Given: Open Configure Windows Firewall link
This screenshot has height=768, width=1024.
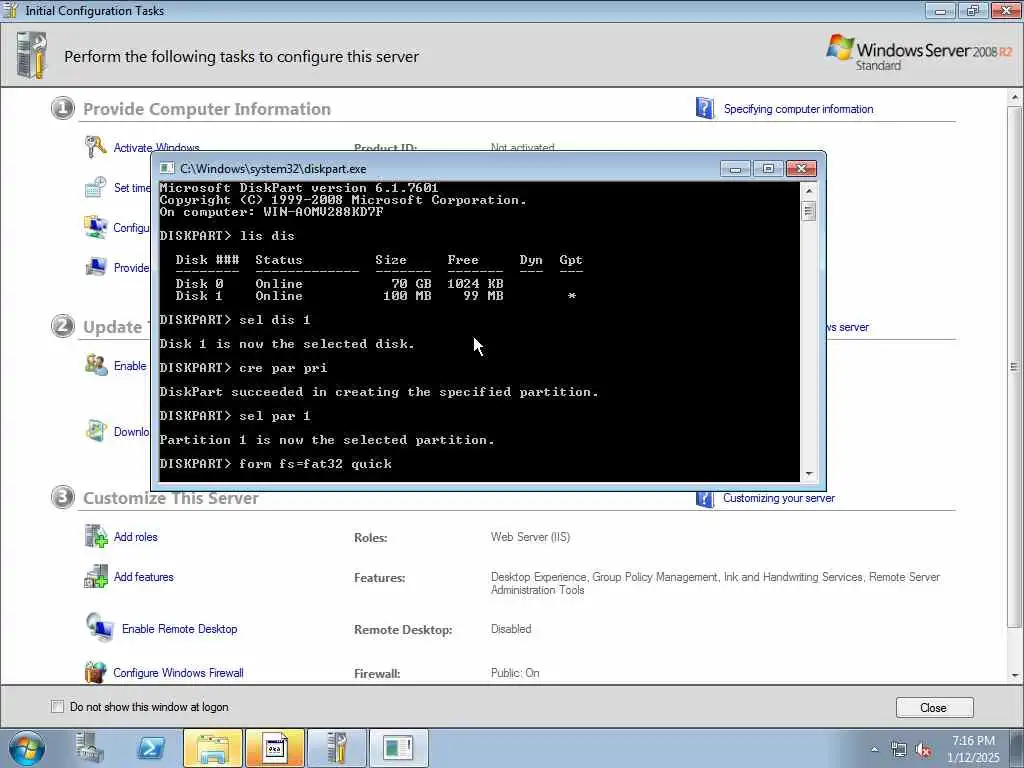Looking at the screenshot, I should 178,673.
